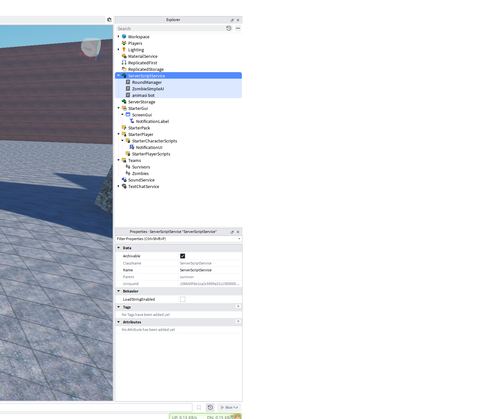
Task: Collapse the StarterCharacterScripts node
Action: (x=122, y=140)
